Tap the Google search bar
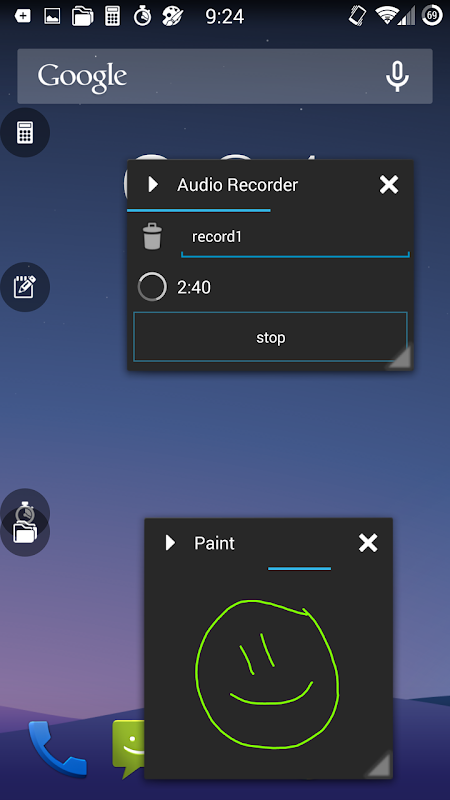Viewport: 450px width, 800px height. click(x=225, y=77)
